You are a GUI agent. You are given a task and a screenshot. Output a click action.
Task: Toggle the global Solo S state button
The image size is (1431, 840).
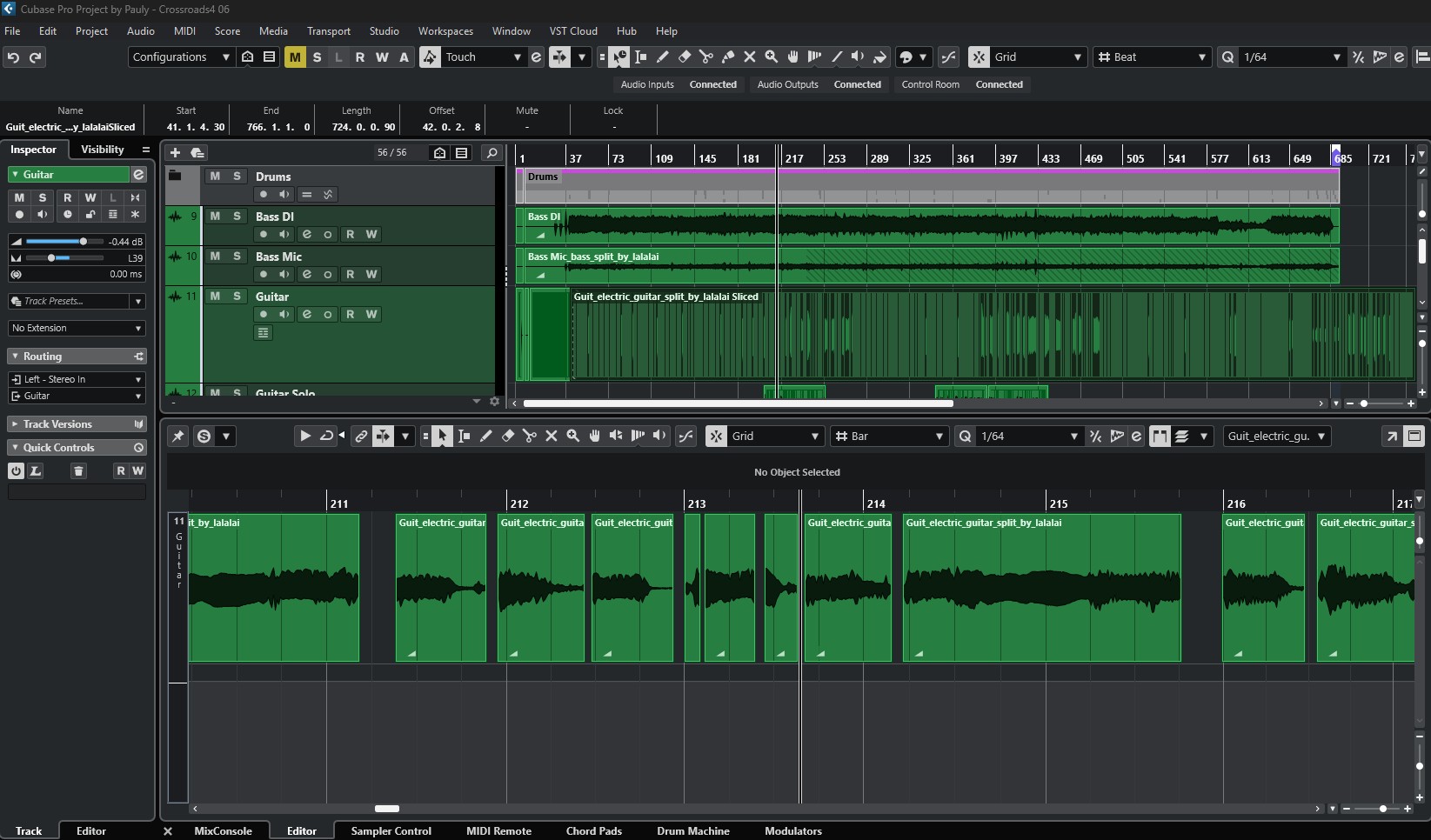point(317,57)
